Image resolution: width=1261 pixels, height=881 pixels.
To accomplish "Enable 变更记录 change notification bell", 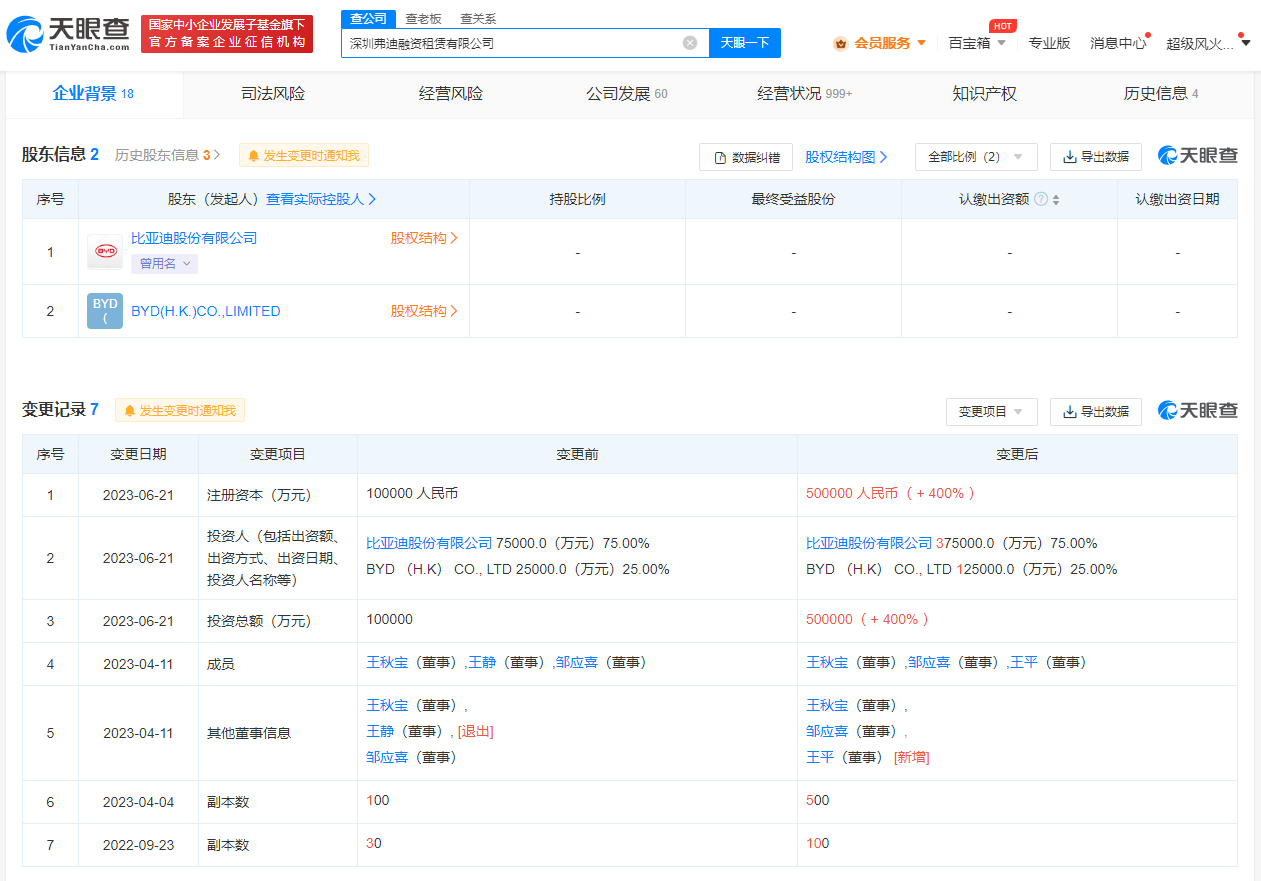I will 180,410.
